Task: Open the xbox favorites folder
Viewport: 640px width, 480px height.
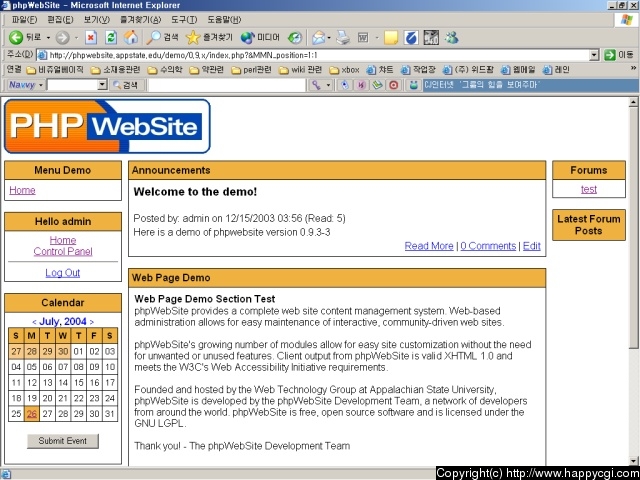Action: (345, 70)
